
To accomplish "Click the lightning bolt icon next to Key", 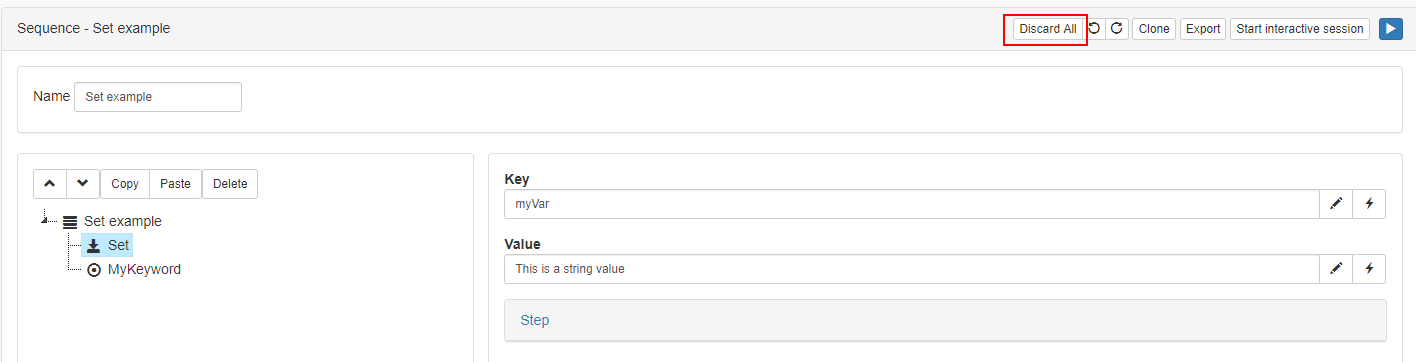I will [x=1369, y=204].
